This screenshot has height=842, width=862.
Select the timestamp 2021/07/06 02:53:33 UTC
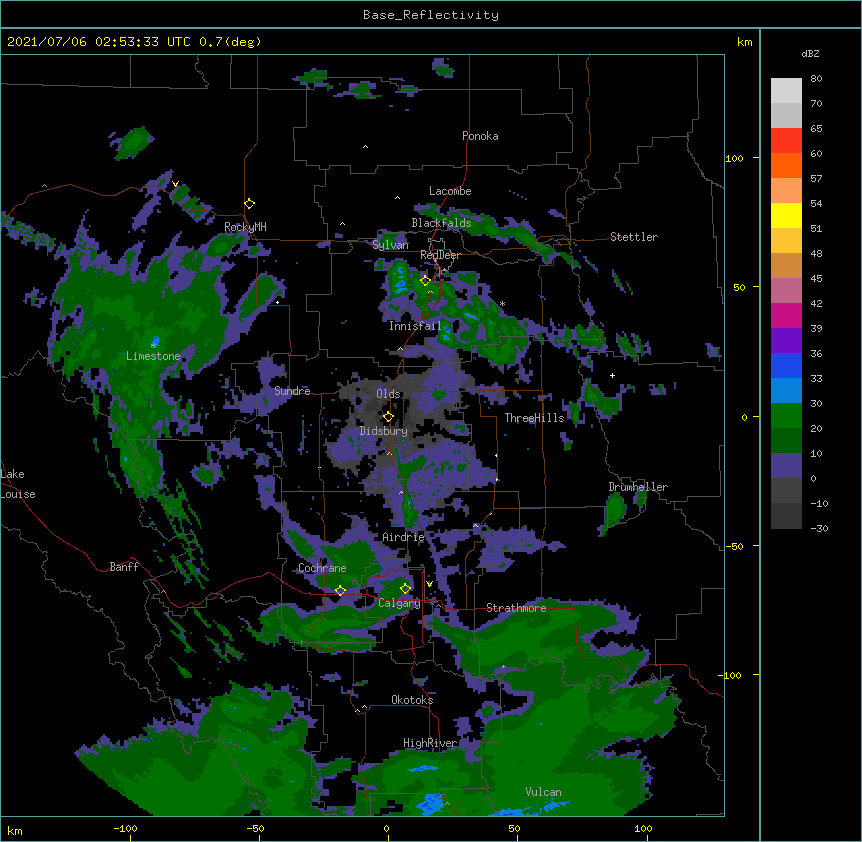99,42
